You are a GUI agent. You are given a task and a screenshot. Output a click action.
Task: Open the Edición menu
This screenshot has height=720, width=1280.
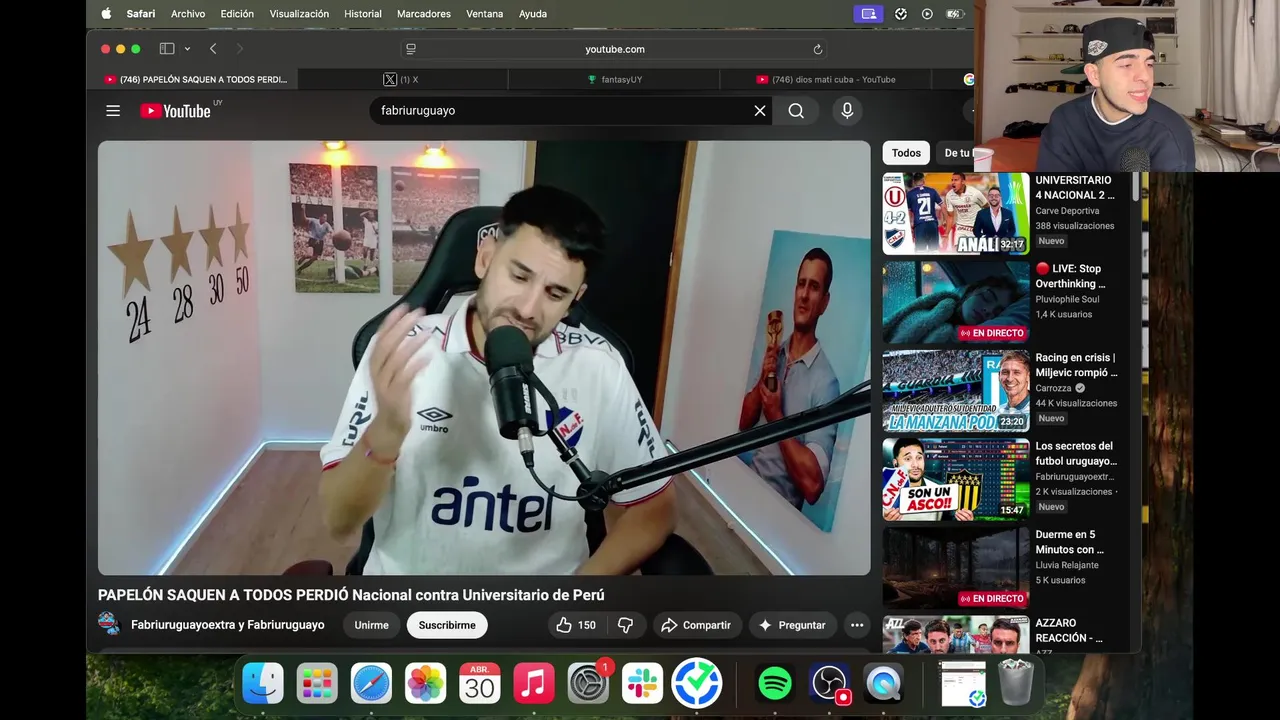[x=237, y=14]
